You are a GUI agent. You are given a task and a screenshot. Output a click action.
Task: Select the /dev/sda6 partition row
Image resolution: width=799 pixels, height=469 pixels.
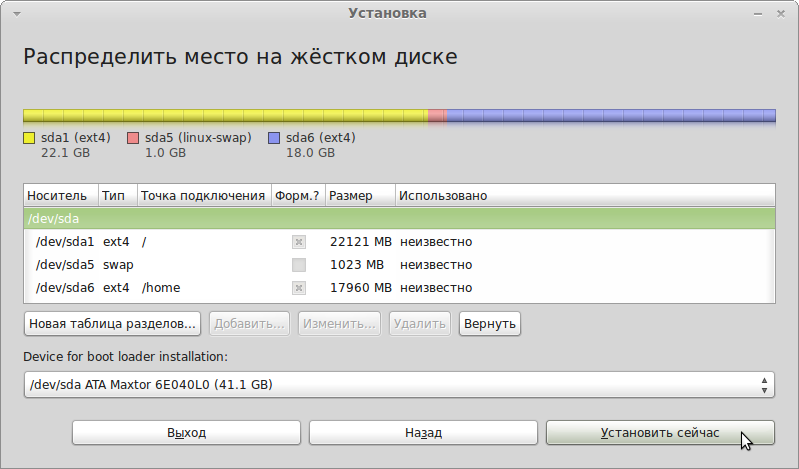point(400,288)
